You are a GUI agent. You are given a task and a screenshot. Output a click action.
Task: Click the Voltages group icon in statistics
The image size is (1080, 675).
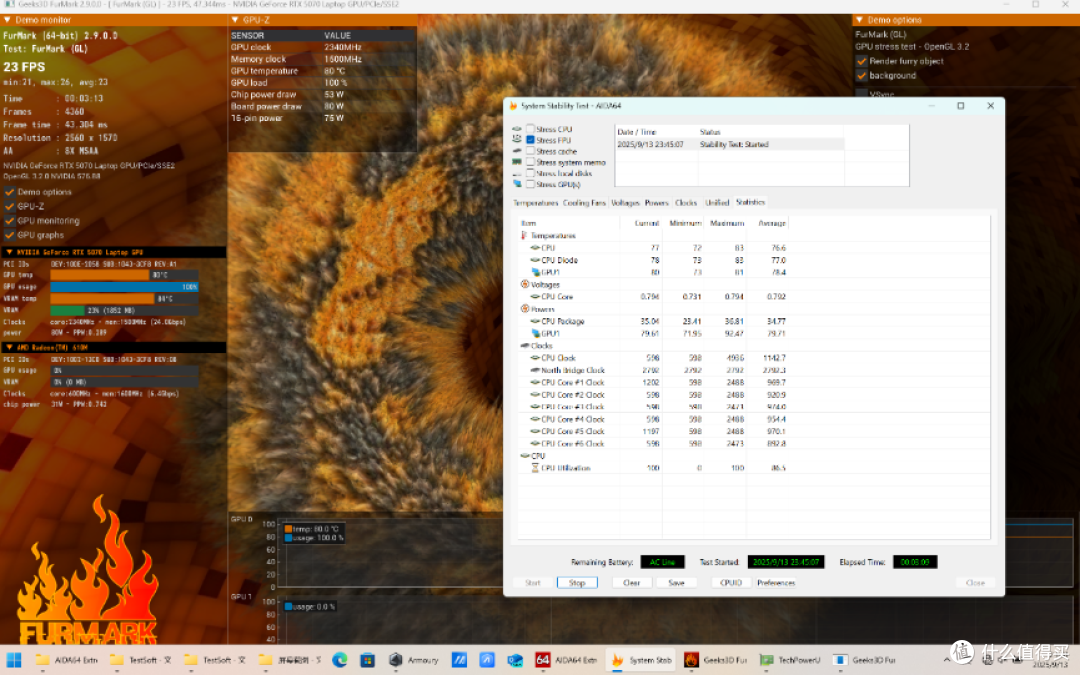525,284
